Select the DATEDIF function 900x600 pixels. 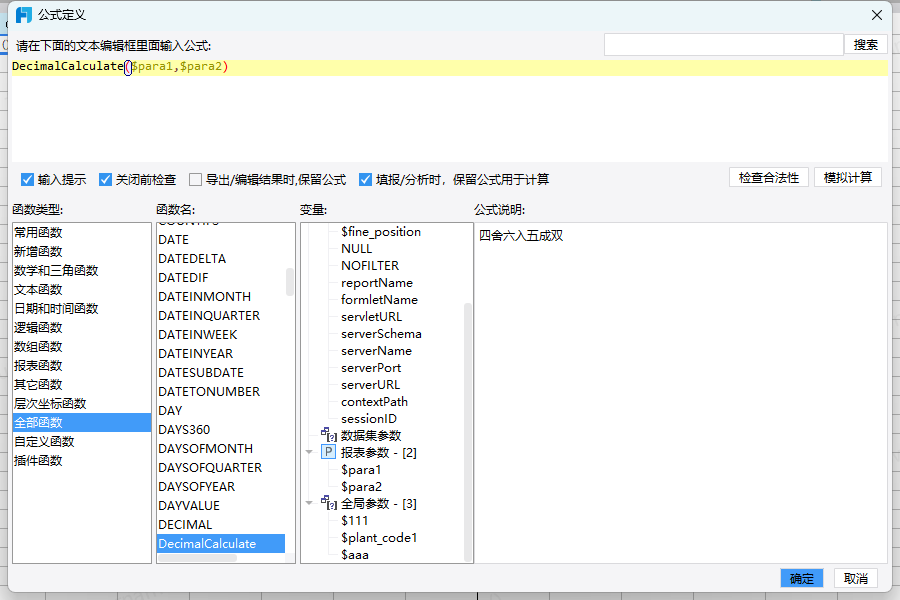(221, 277)
